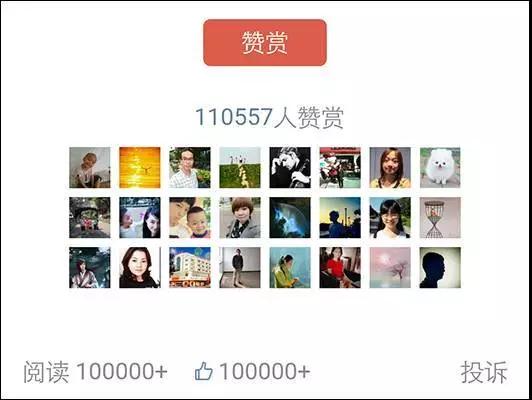Click the 阅读 100000+ read count

(x=95, y=372)
